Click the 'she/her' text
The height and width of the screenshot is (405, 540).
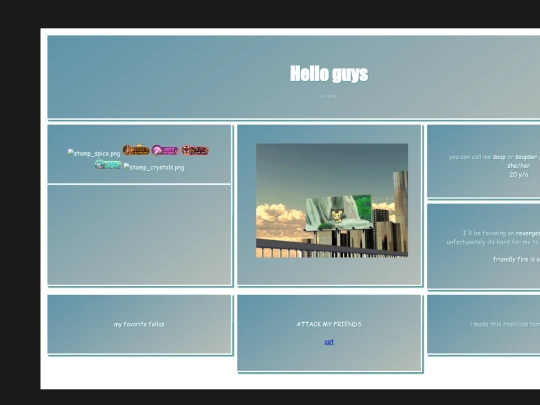pos(518,166)
